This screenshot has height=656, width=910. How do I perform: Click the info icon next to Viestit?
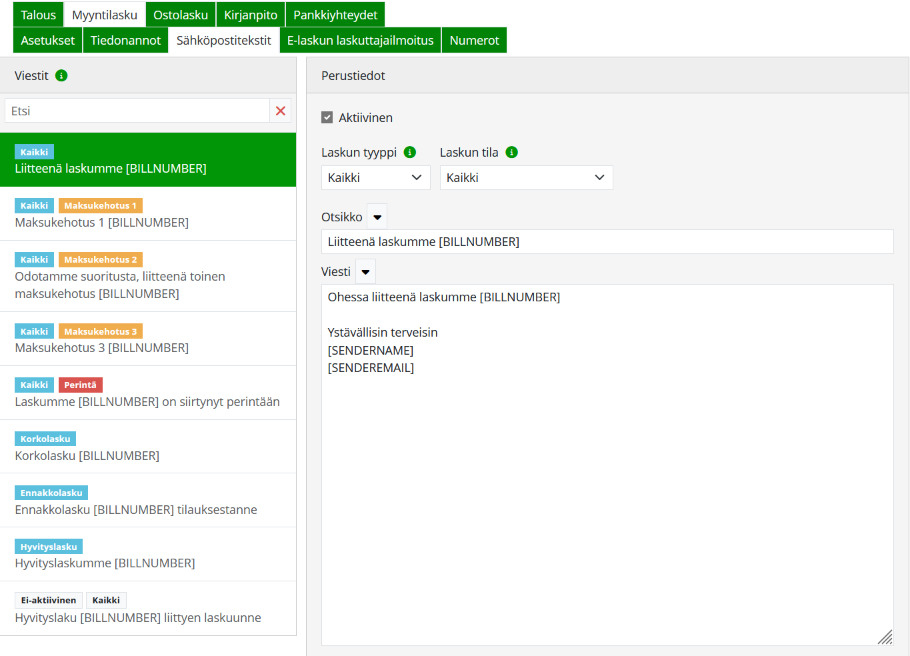(x=62, y=75)
